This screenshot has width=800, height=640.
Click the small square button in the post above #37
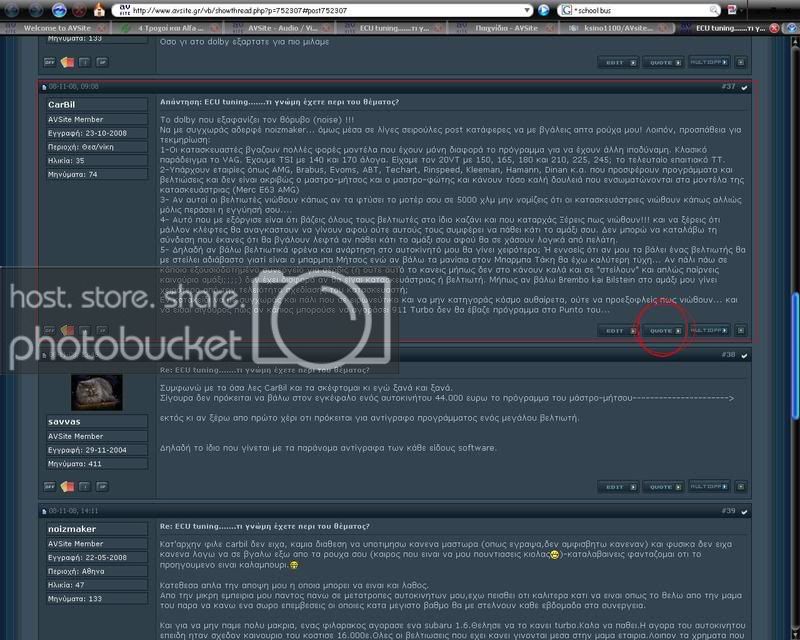(741, 62)
